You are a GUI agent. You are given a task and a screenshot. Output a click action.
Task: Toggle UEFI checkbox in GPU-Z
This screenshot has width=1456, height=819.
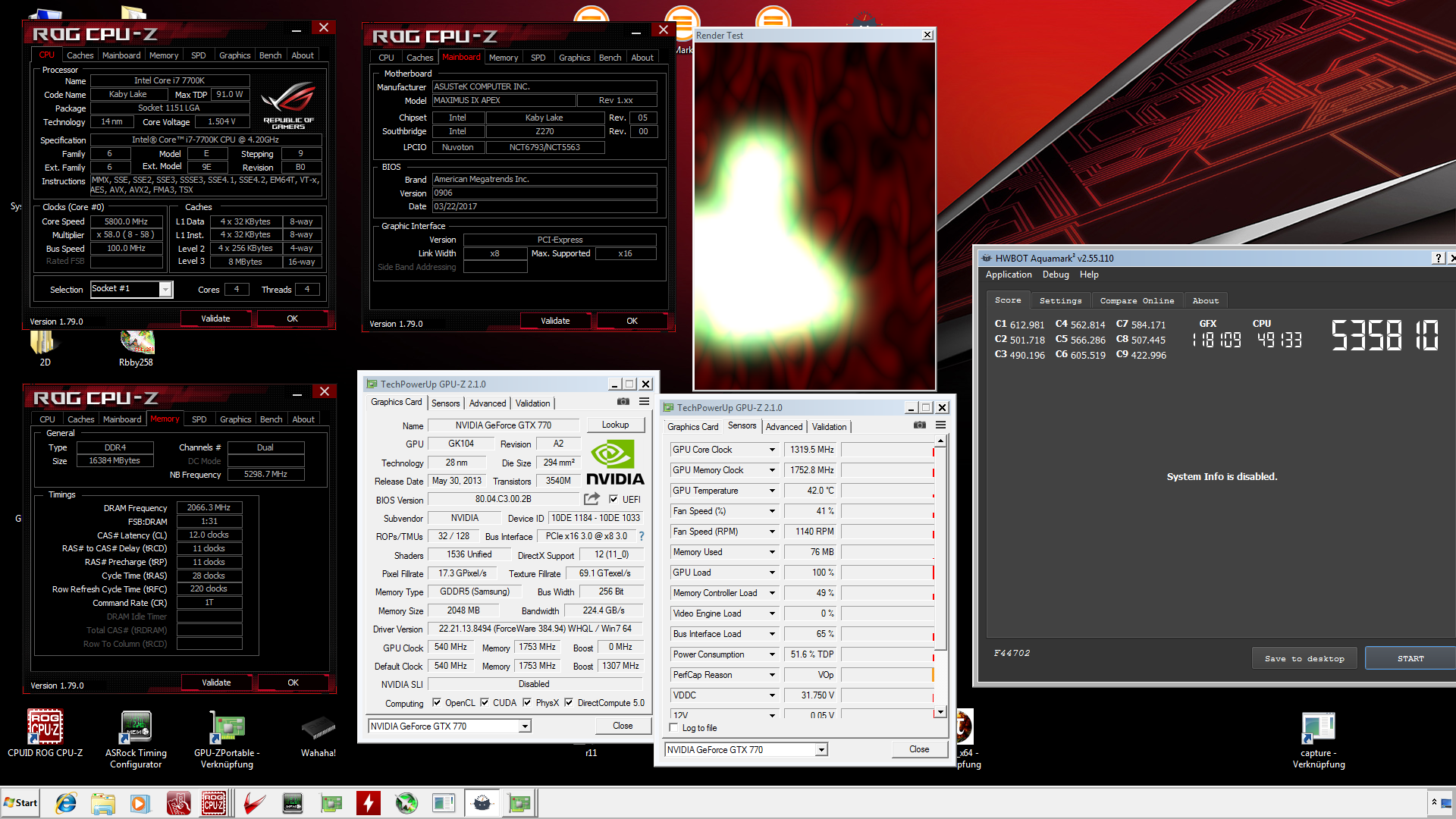613,499
